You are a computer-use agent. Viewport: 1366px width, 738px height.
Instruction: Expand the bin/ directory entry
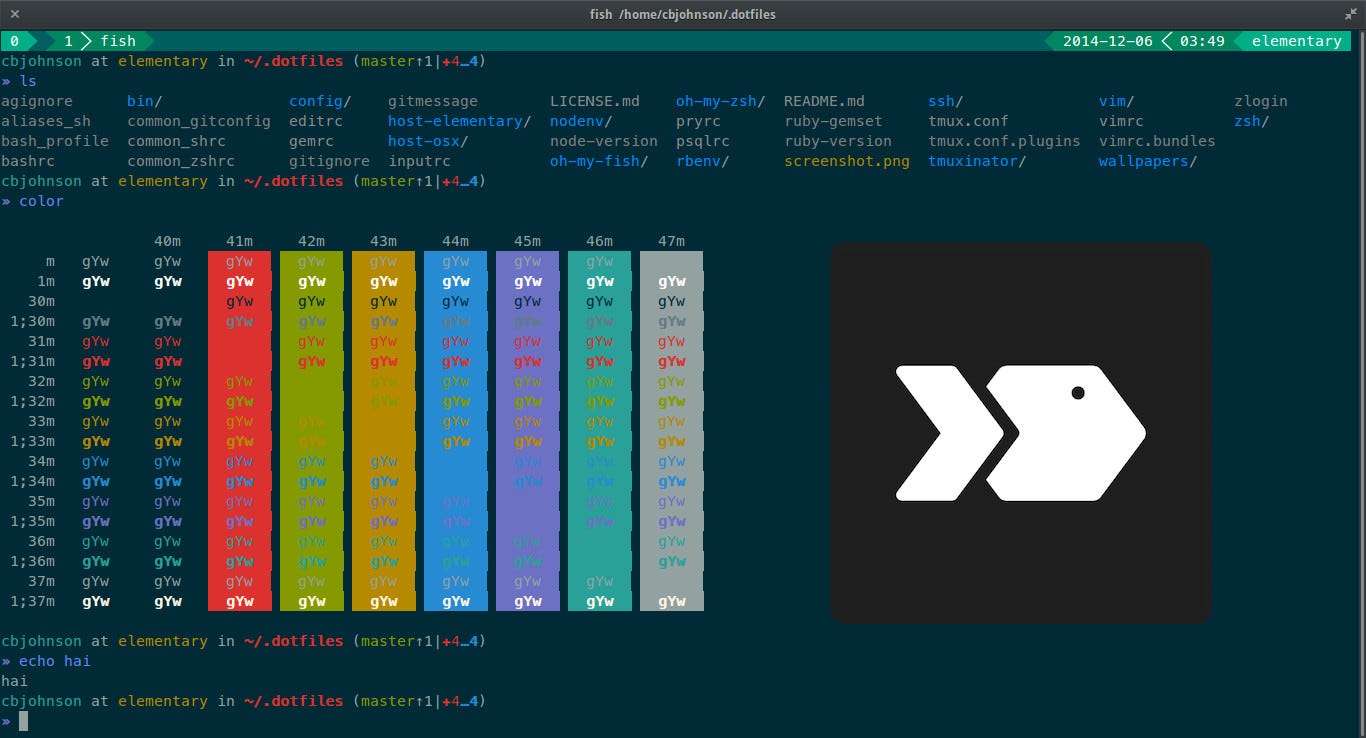click(x=143, y=100)
